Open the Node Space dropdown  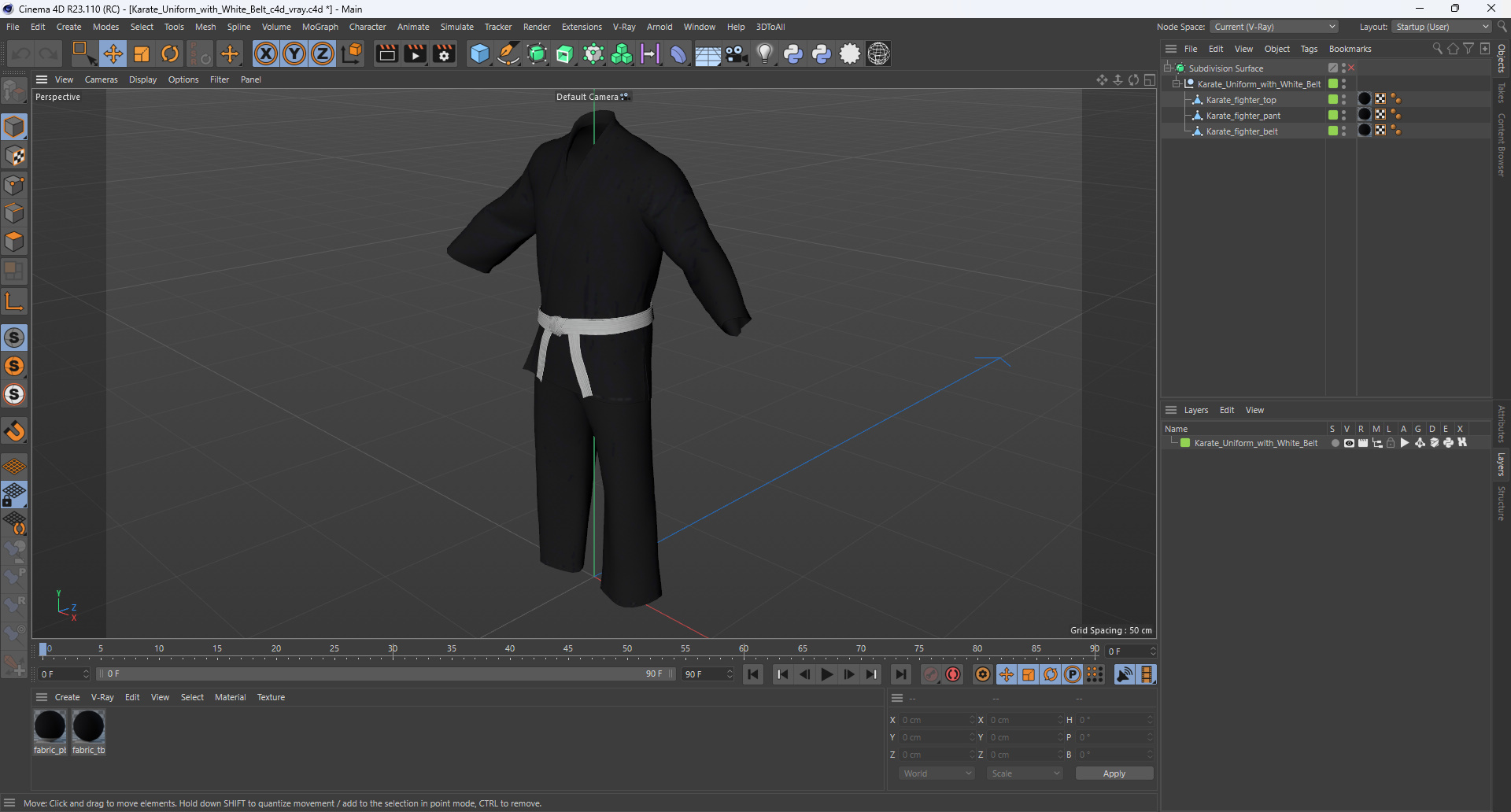coord(1274,27)
